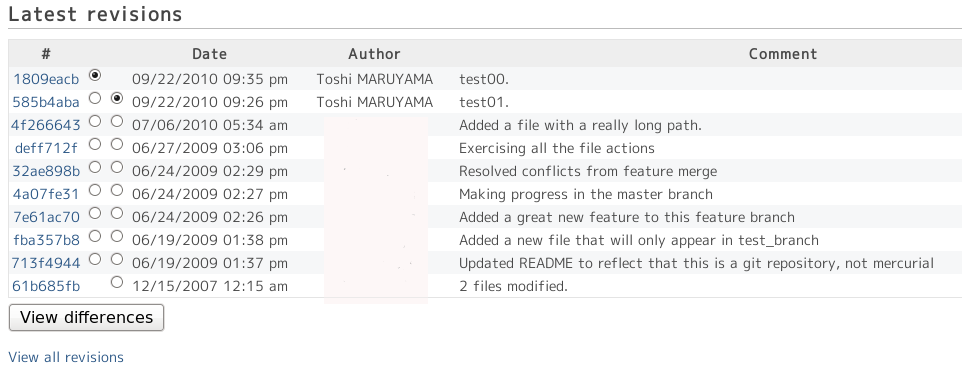Open revision 1809eacb

[x=46, y=79]
